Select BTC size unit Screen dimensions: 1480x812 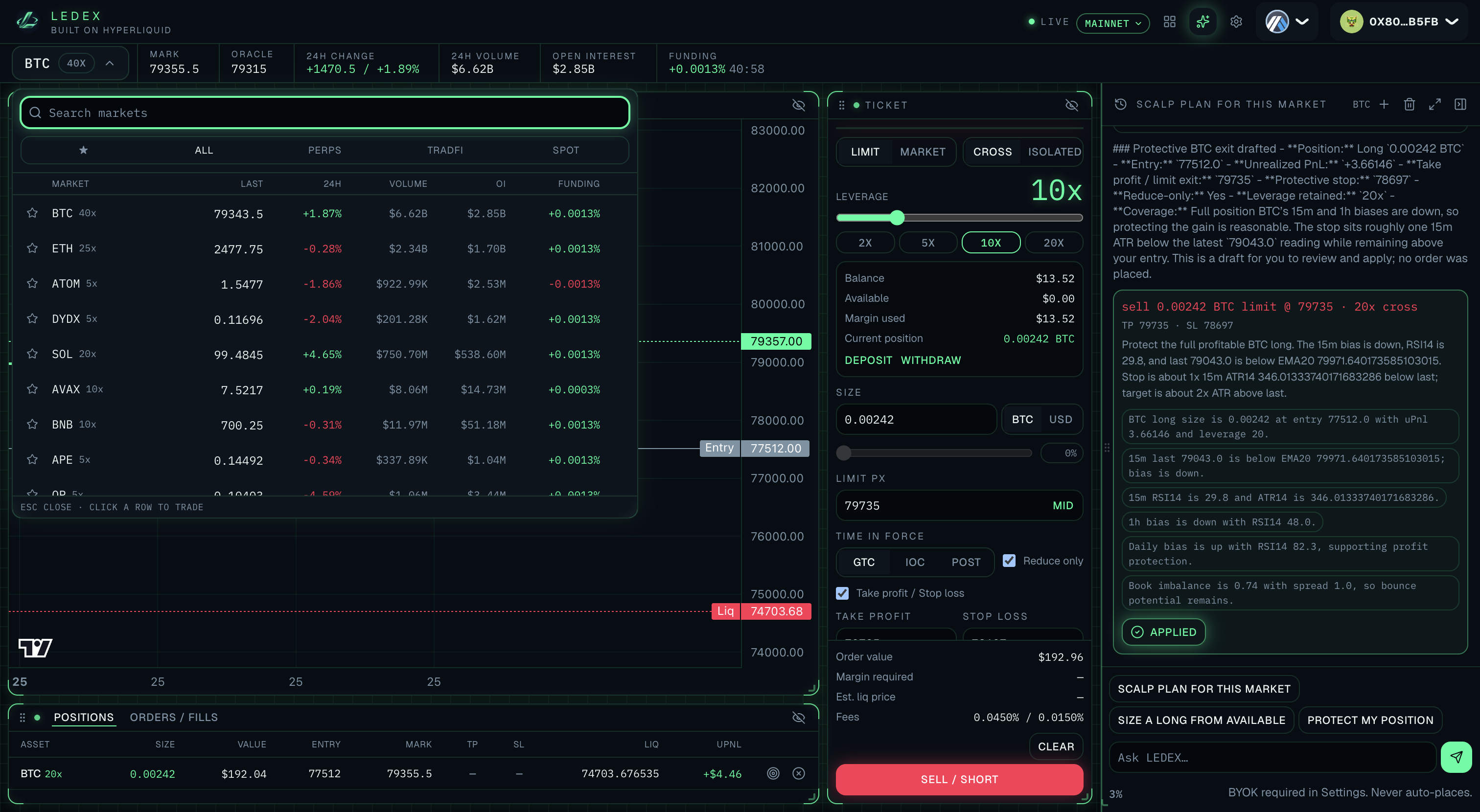pyautogui.click(x=1022, y=419)
